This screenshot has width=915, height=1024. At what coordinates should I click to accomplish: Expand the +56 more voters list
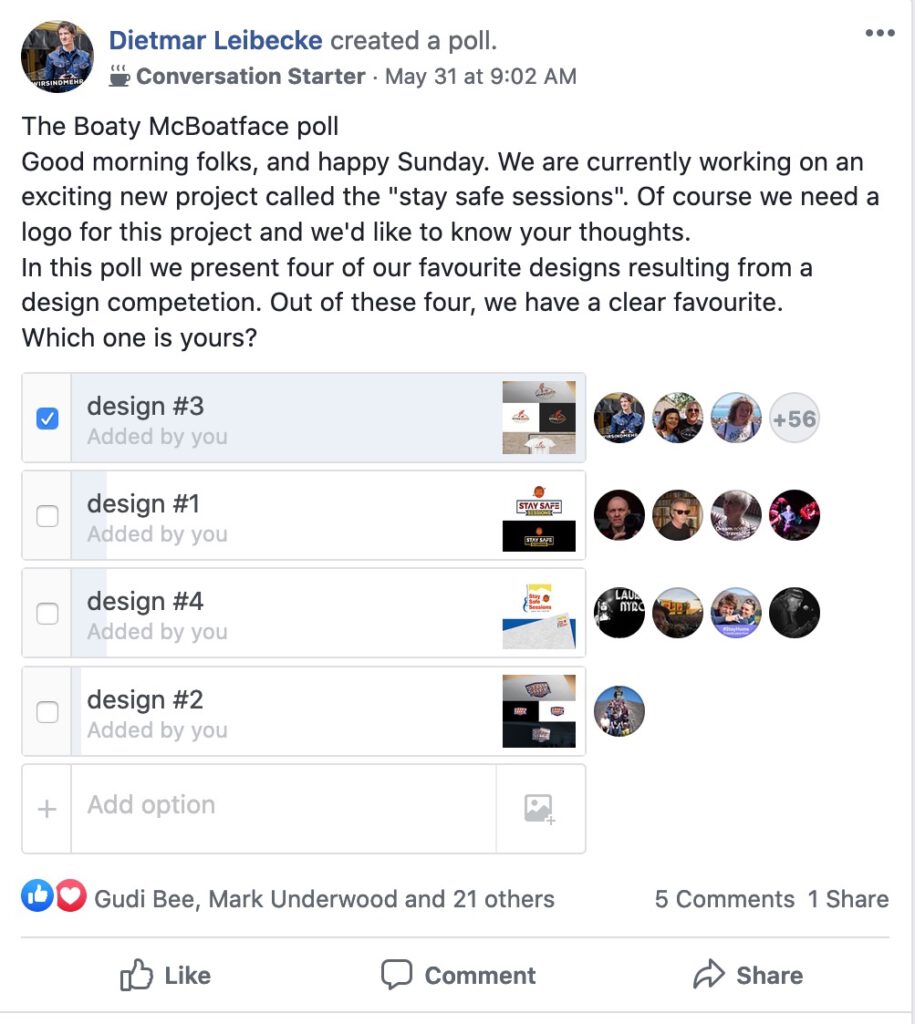click(x=794, y=418)
